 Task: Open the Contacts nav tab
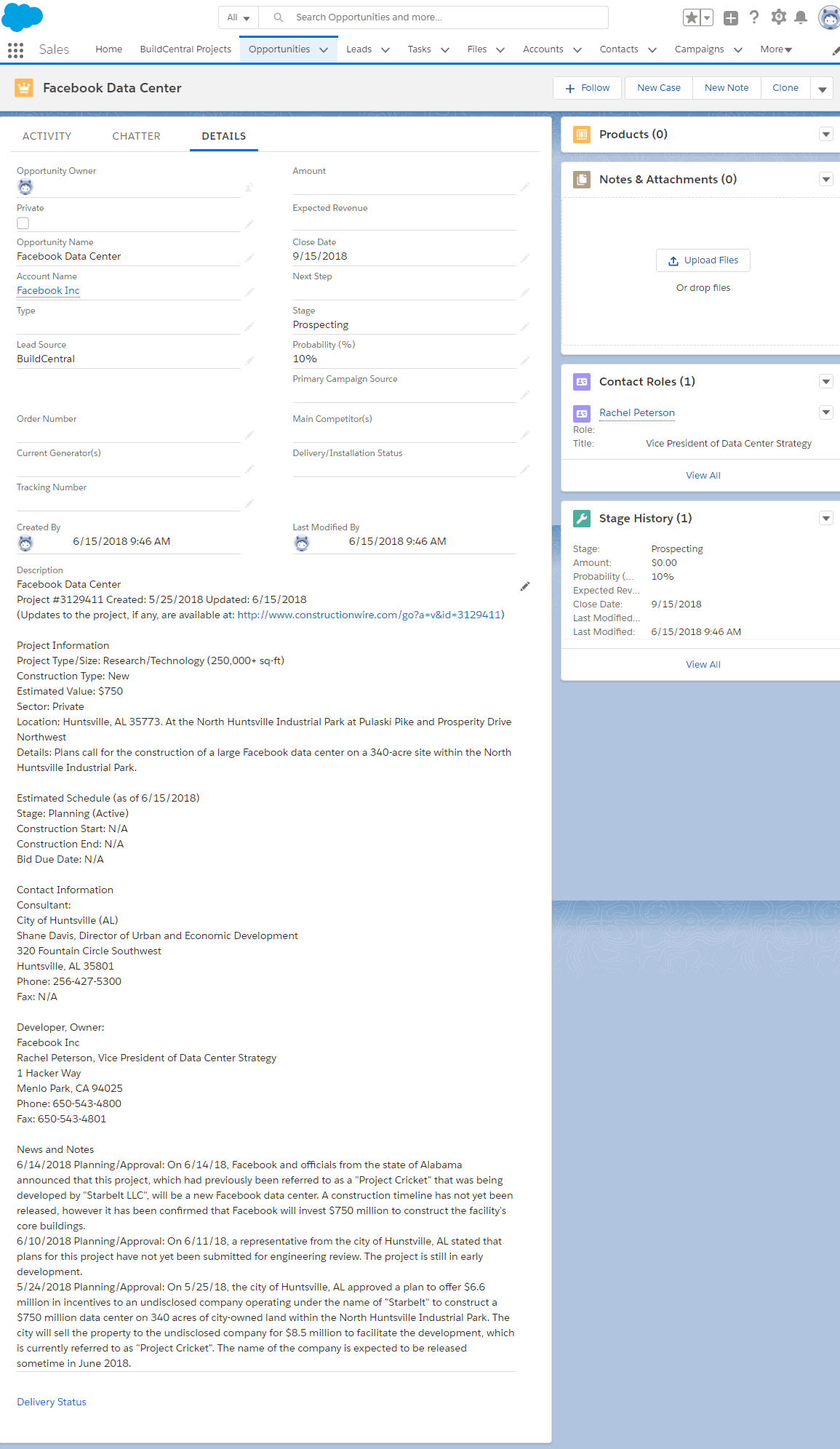[x=619, y=49]
